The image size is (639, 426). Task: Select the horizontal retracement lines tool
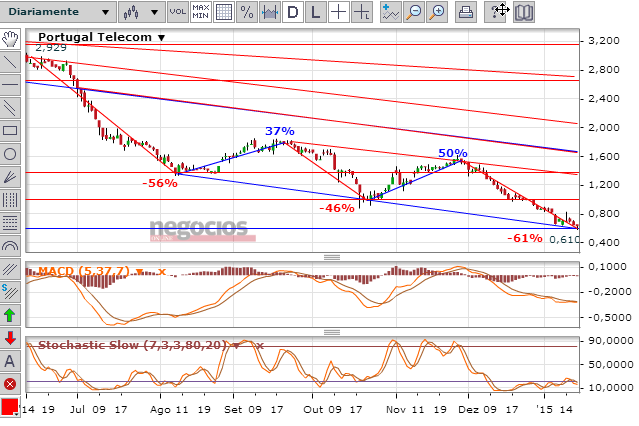tap(10, 223)
